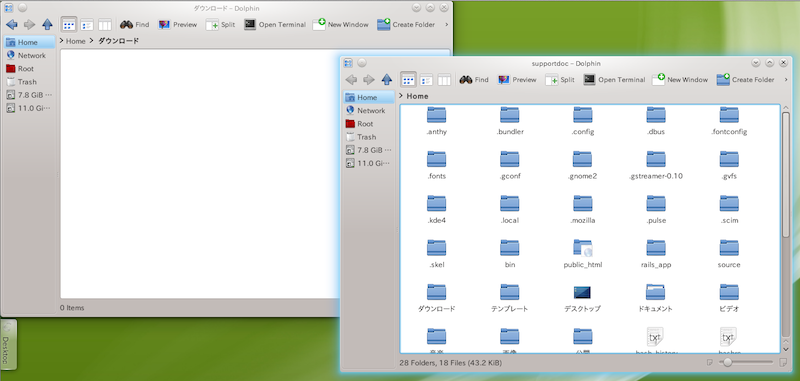
Task: Select Home place in supportdoc sidebar
Action: pyautogui.click(x=368, y=97)
